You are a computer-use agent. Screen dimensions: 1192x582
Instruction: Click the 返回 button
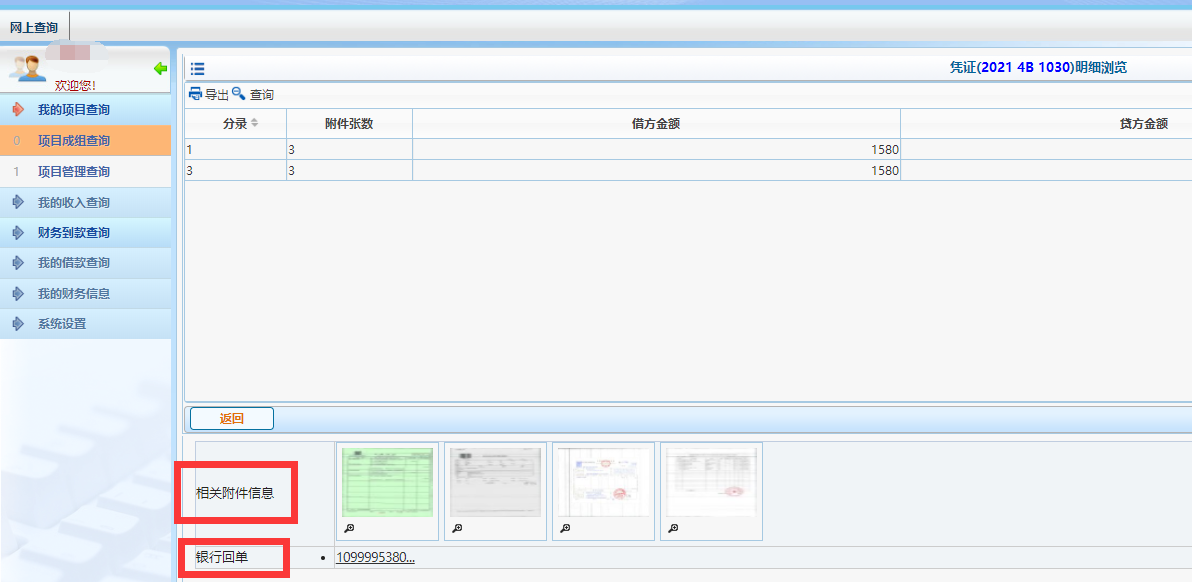tap(231, 419)
